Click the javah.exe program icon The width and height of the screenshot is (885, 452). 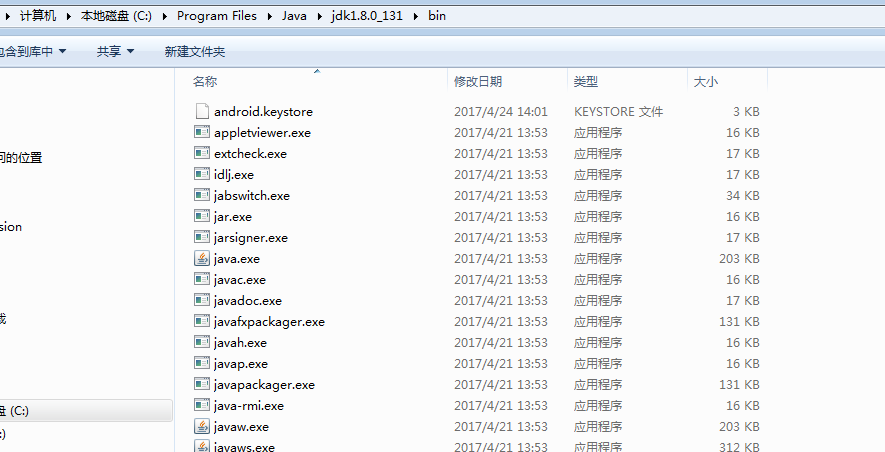click(x=202, y=343)
